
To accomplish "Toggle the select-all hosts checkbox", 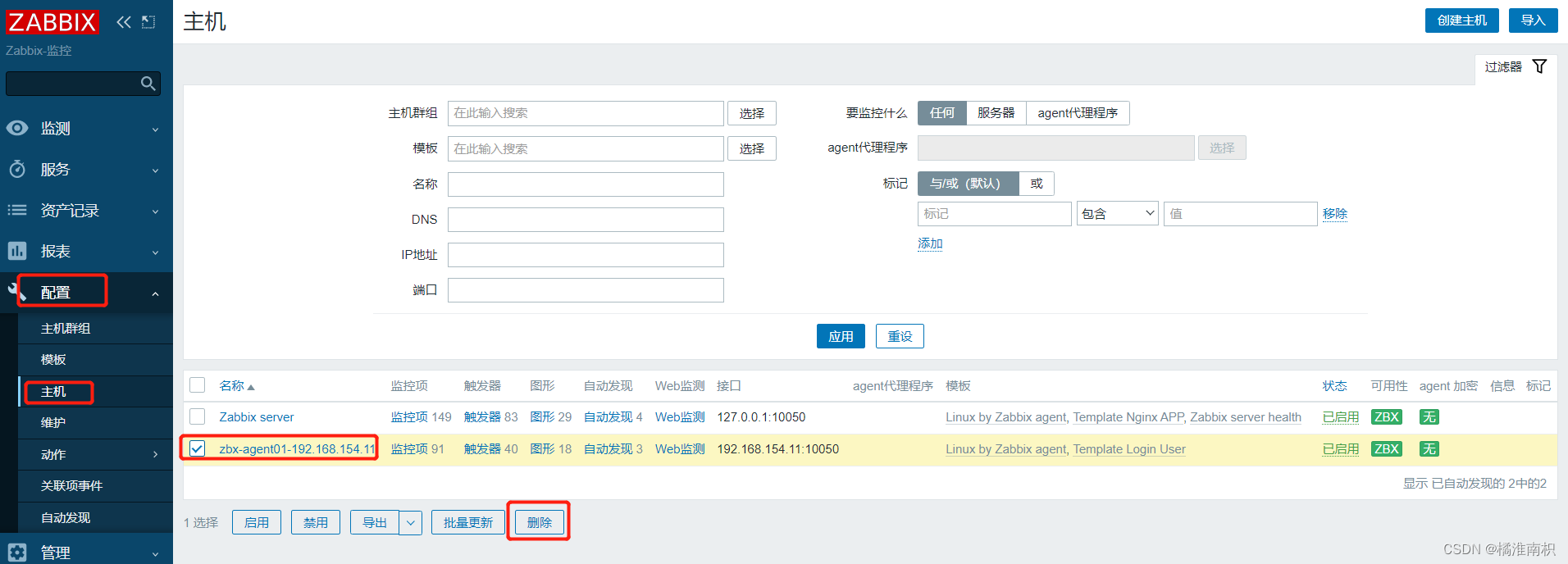I will 197,385.
